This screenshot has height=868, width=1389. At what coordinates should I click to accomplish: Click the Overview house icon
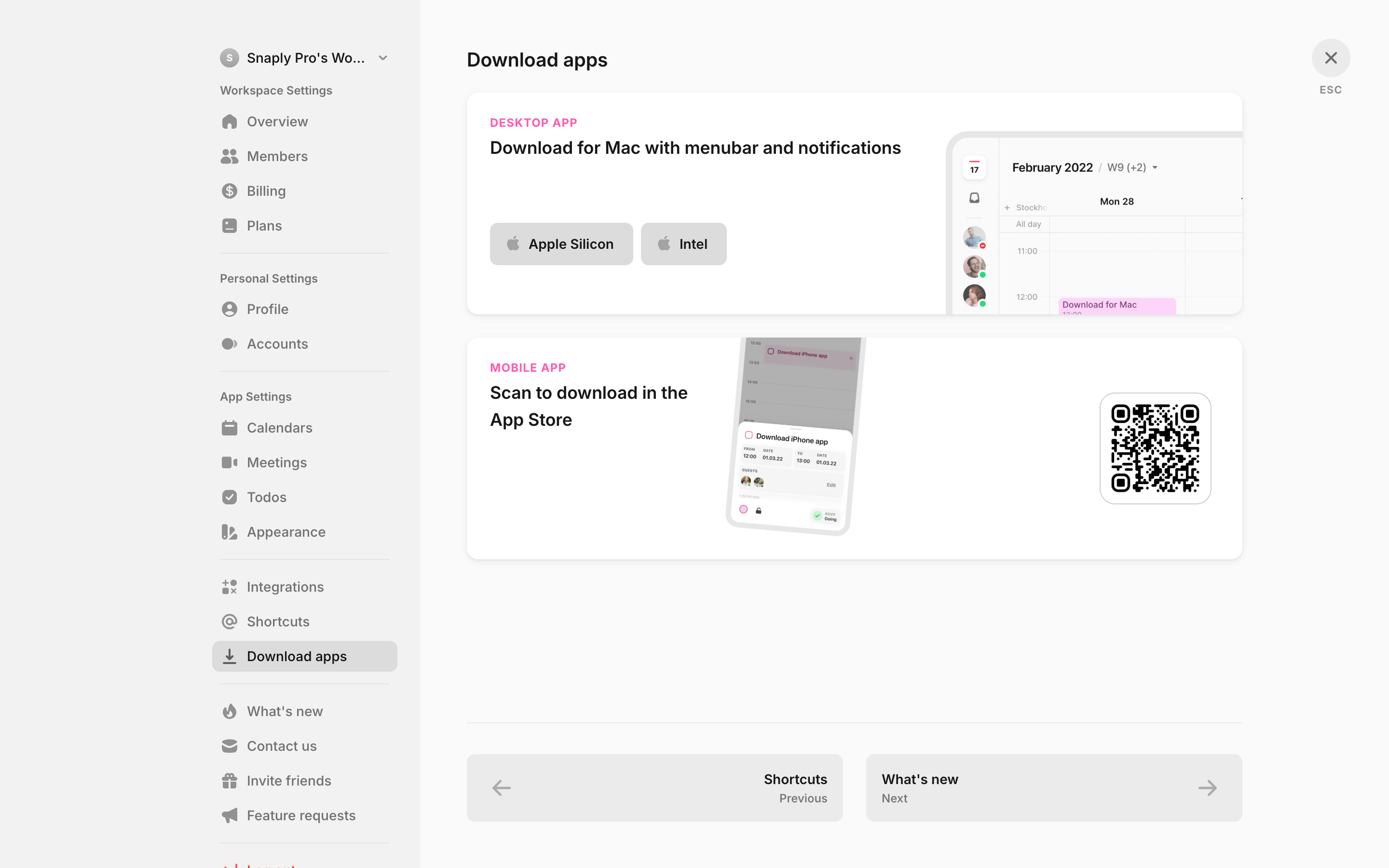coord(230,122)
